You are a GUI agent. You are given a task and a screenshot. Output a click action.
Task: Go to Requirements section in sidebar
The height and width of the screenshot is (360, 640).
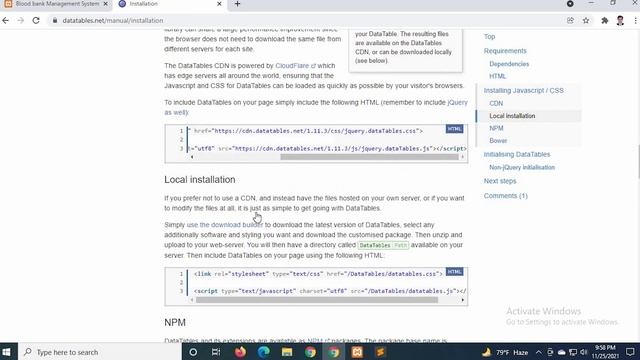click(x=505, y=51)
